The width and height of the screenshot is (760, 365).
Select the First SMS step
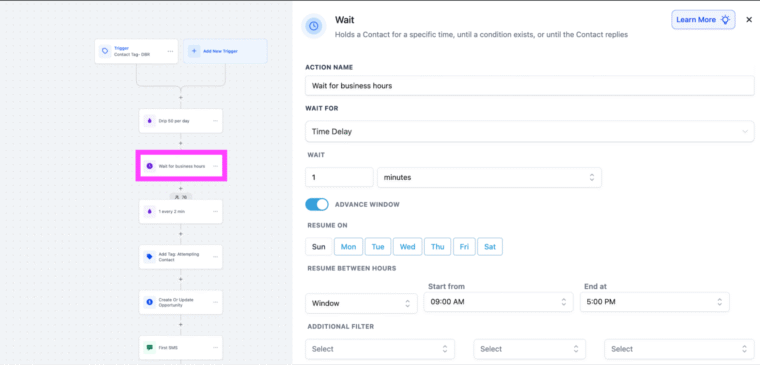(181, 348)
